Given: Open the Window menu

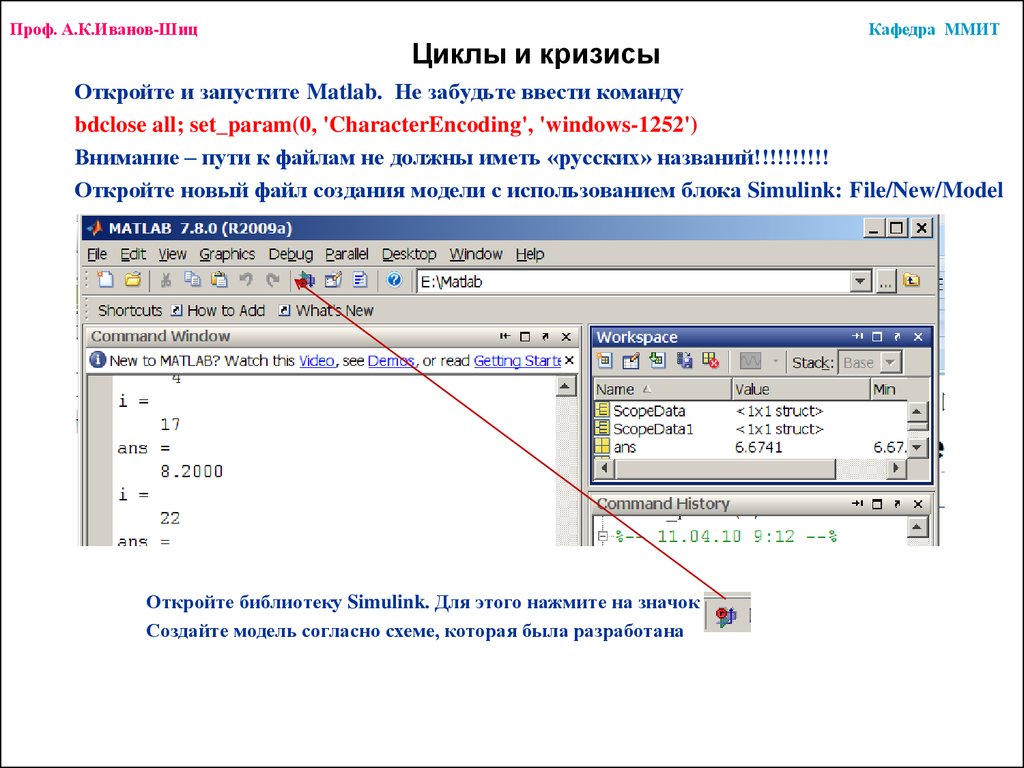Looking at the screenshot, I should point(475,254).
